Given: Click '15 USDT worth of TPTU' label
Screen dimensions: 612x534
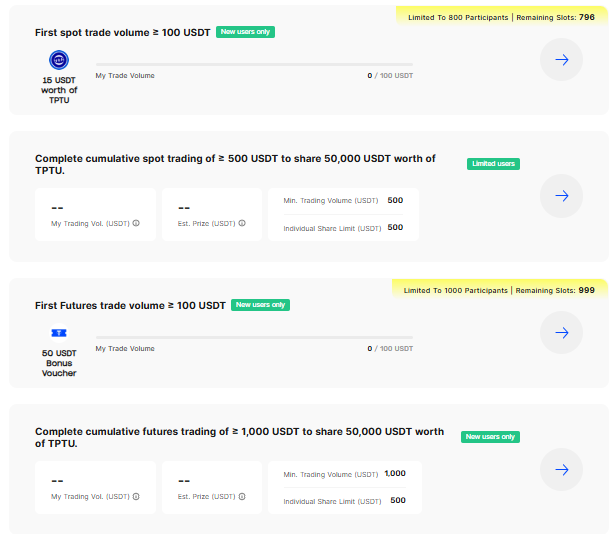Looking at the screenshot, I should (59, 90).
